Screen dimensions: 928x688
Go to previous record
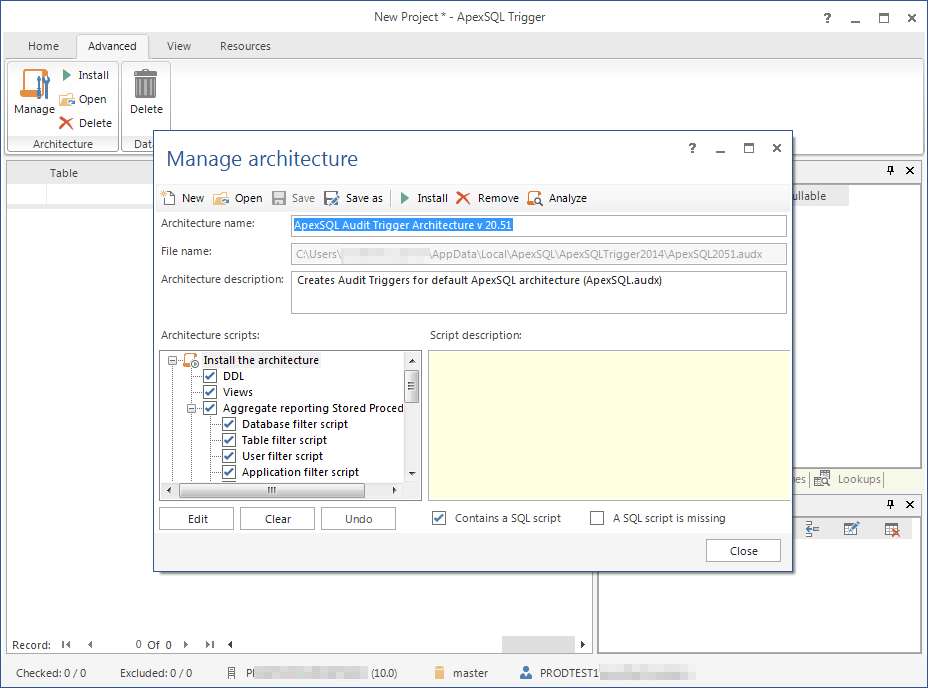[x=90, y=644]
